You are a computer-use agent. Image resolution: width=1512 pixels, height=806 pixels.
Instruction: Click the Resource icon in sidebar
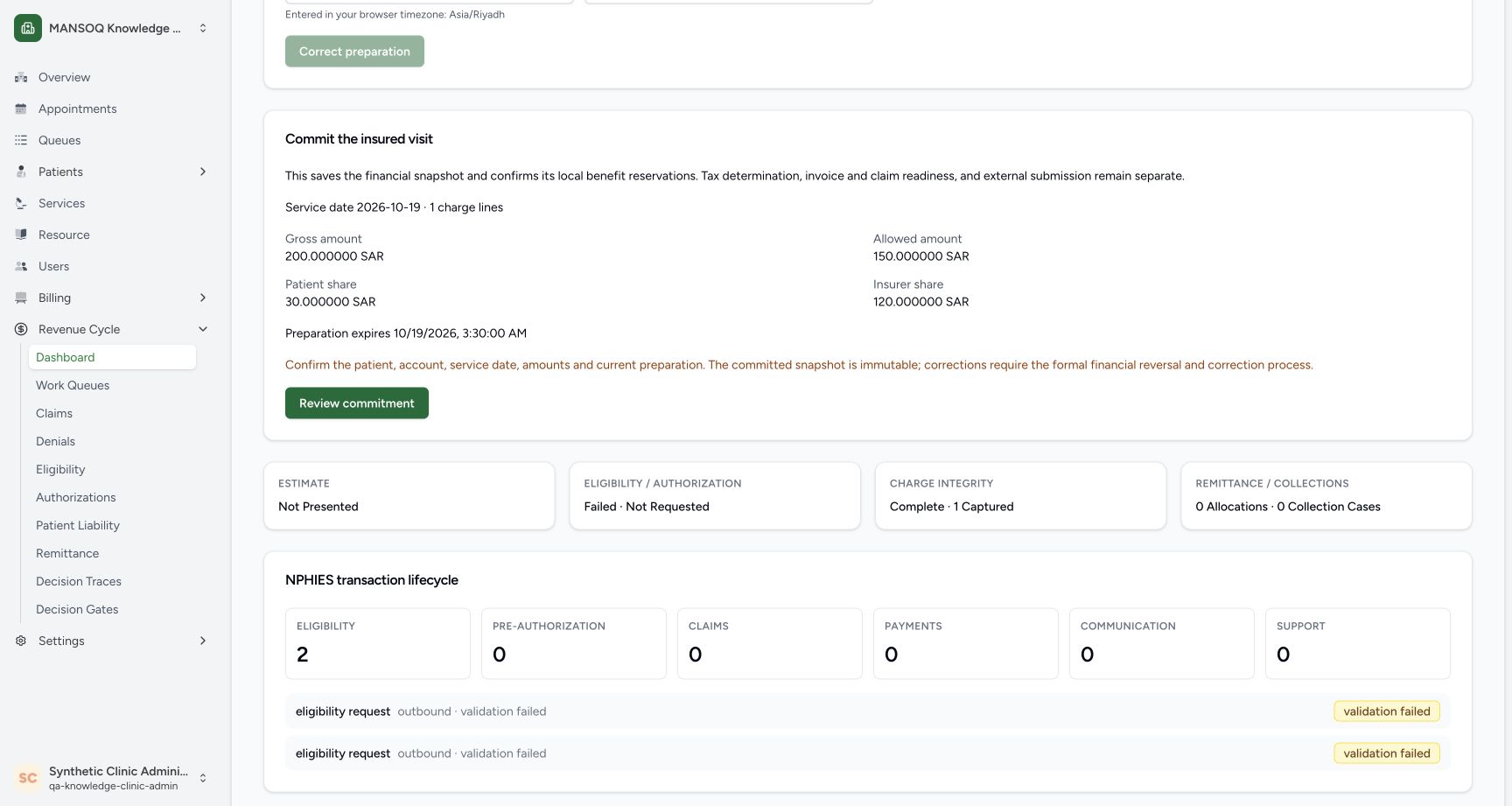coord(21,235)
